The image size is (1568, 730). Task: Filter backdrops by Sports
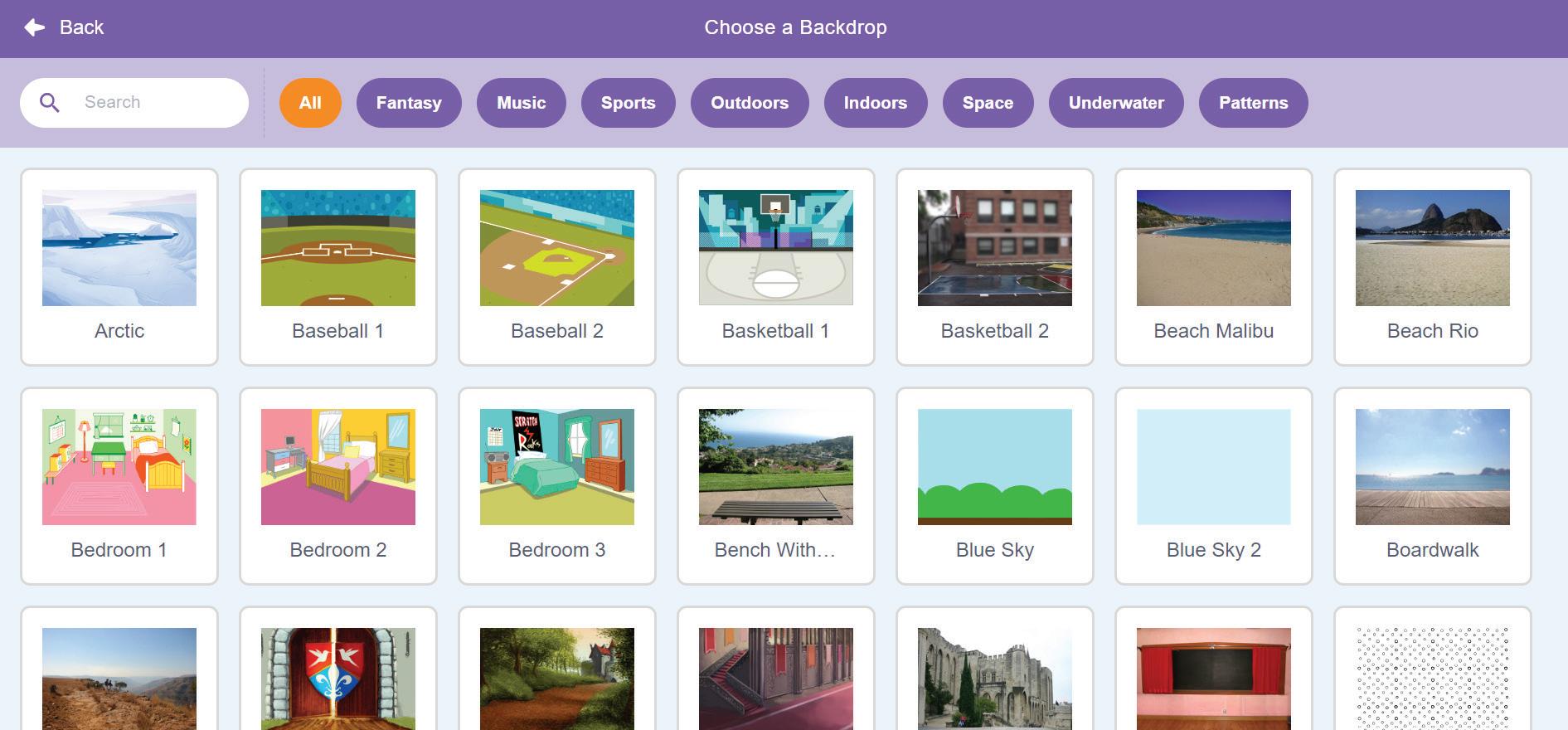coord(629,103)
